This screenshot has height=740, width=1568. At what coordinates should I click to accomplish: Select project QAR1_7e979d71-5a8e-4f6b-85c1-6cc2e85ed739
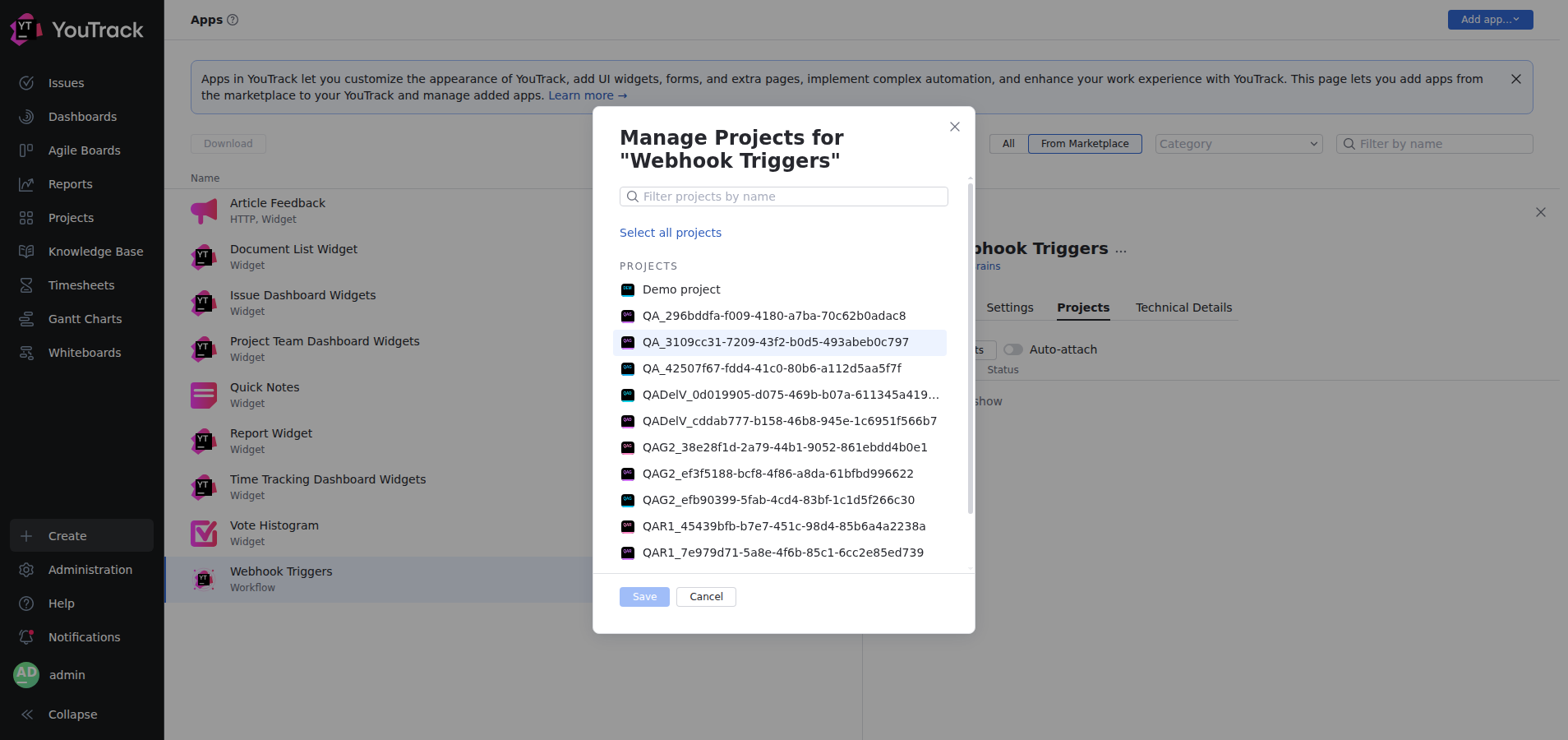(780, 553)
